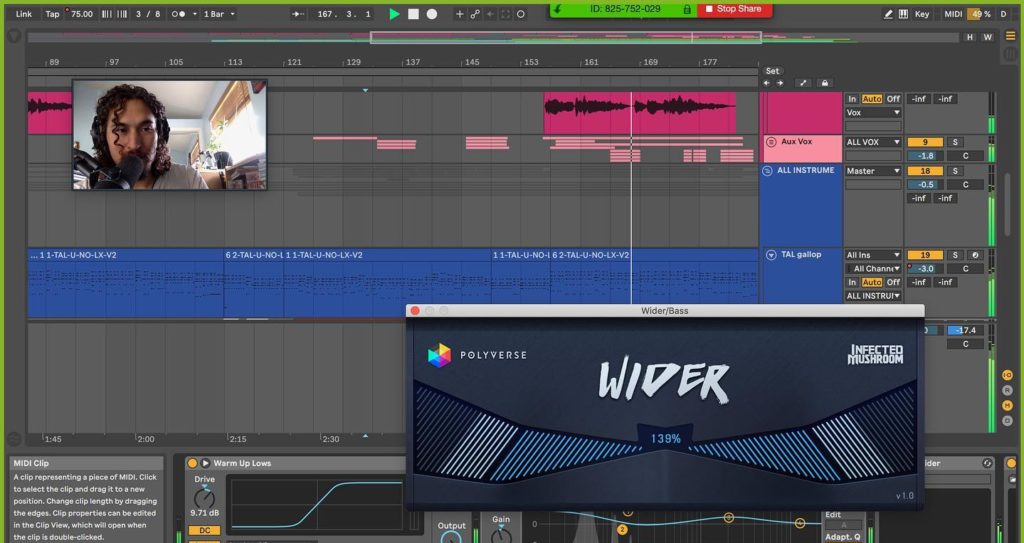Open the 1 Bar quantization menu

click(x=219, y=14)
